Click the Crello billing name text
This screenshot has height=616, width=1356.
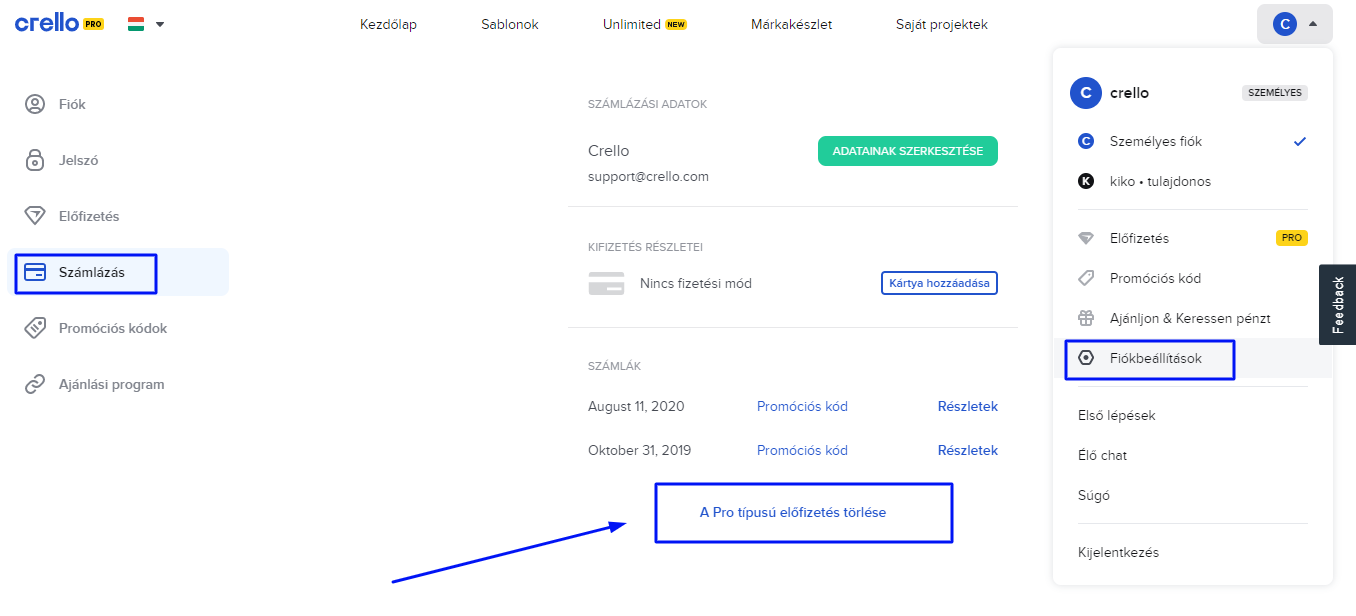[x=609, y=151]
